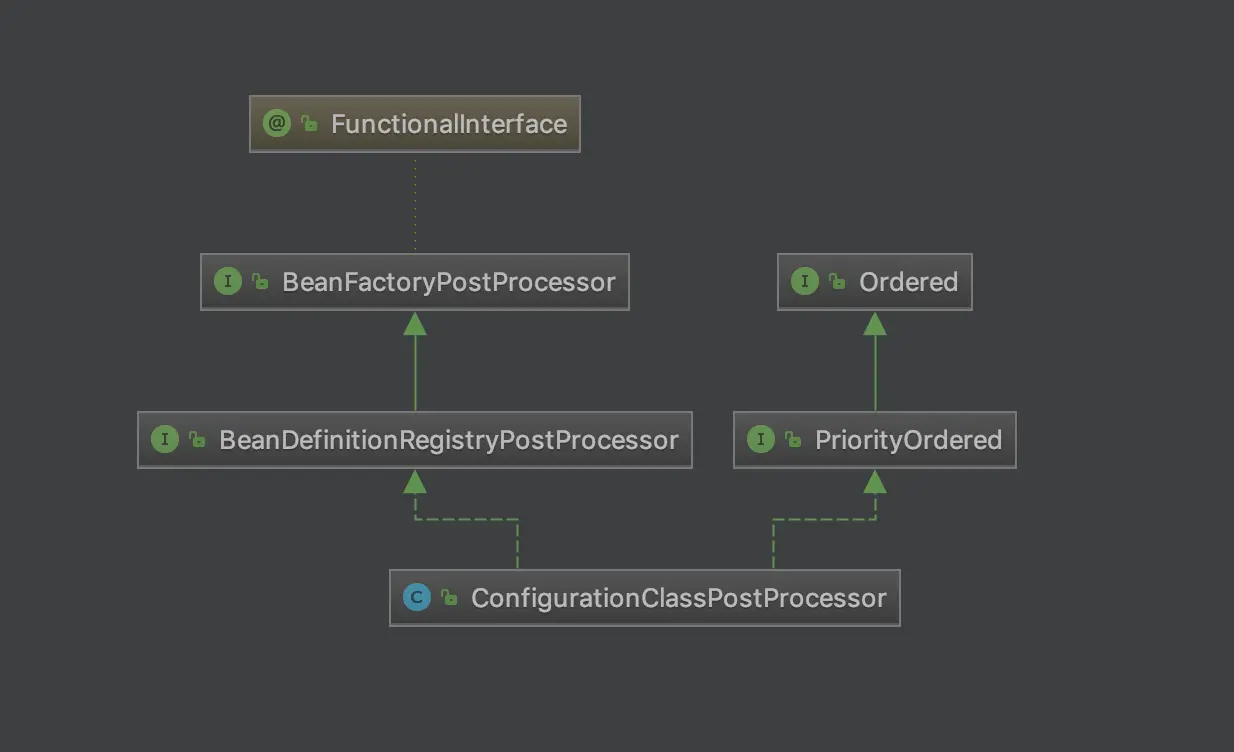Click the lock icon beside Ordered label

click(x=838, y=282)
